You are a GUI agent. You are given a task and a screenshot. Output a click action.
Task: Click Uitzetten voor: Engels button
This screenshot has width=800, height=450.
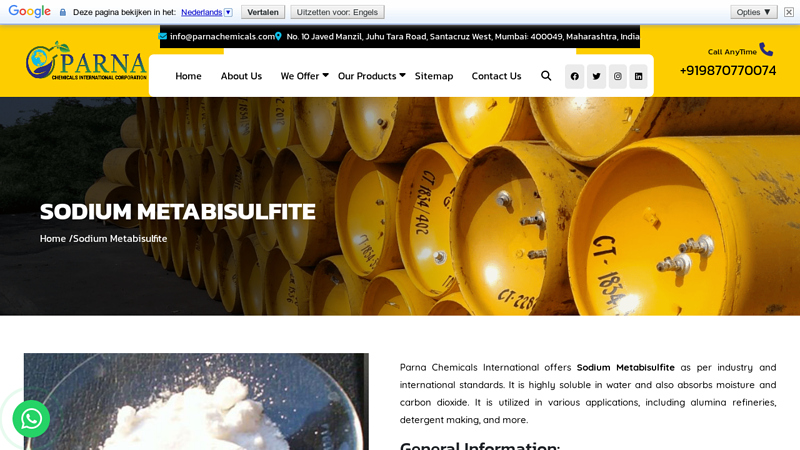click(337, 12)
